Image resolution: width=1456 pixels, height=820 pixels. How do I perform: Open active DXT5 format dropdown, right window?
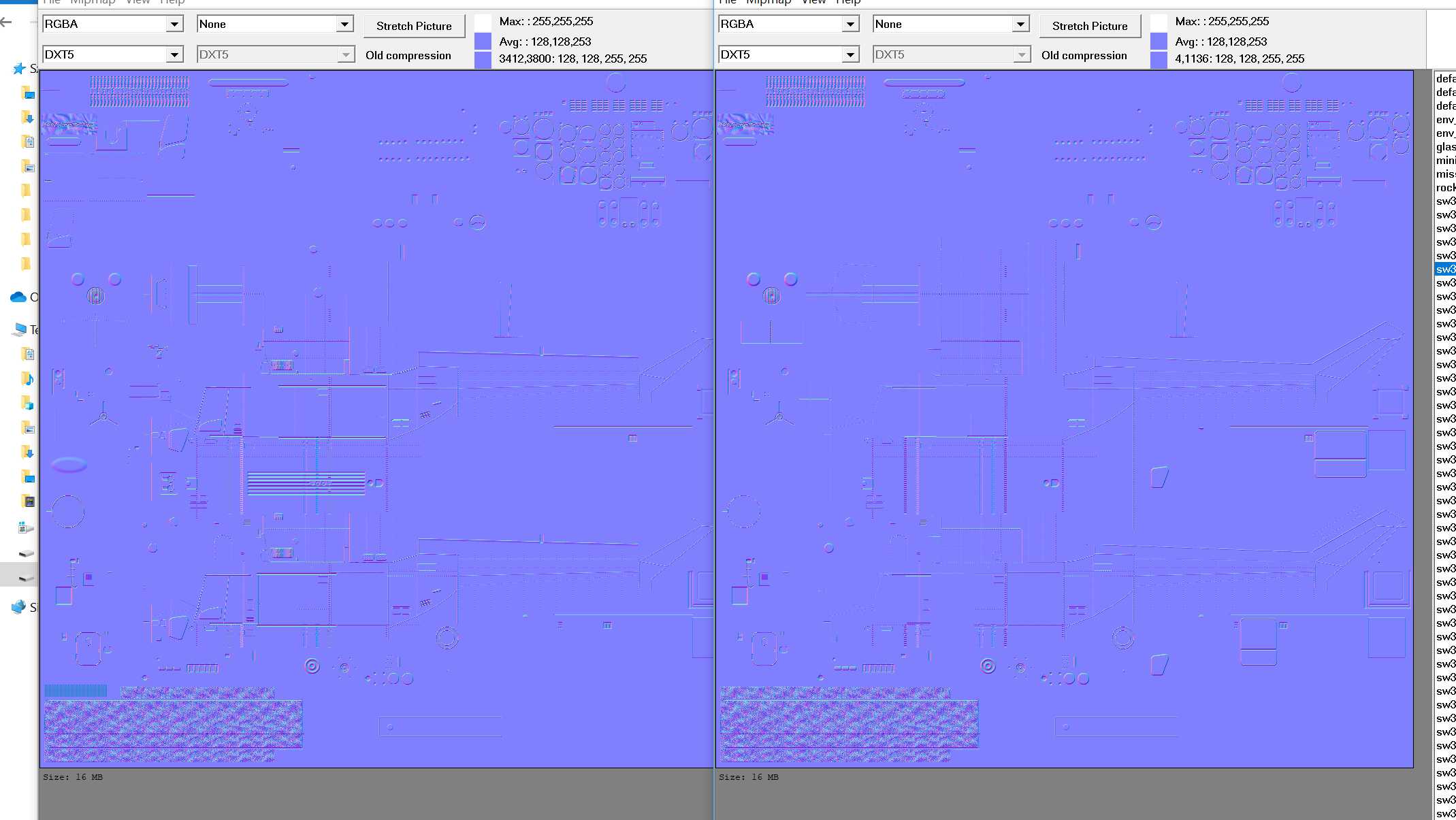(789, 54)
